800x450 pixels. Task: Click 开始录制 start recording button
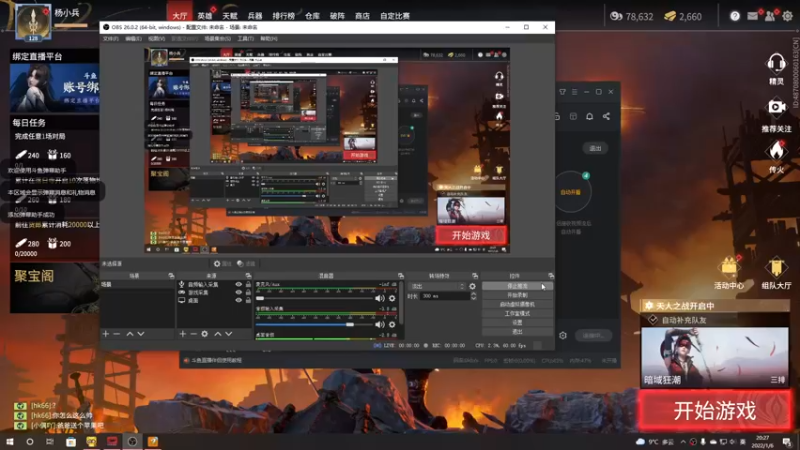tap(517, 295)
